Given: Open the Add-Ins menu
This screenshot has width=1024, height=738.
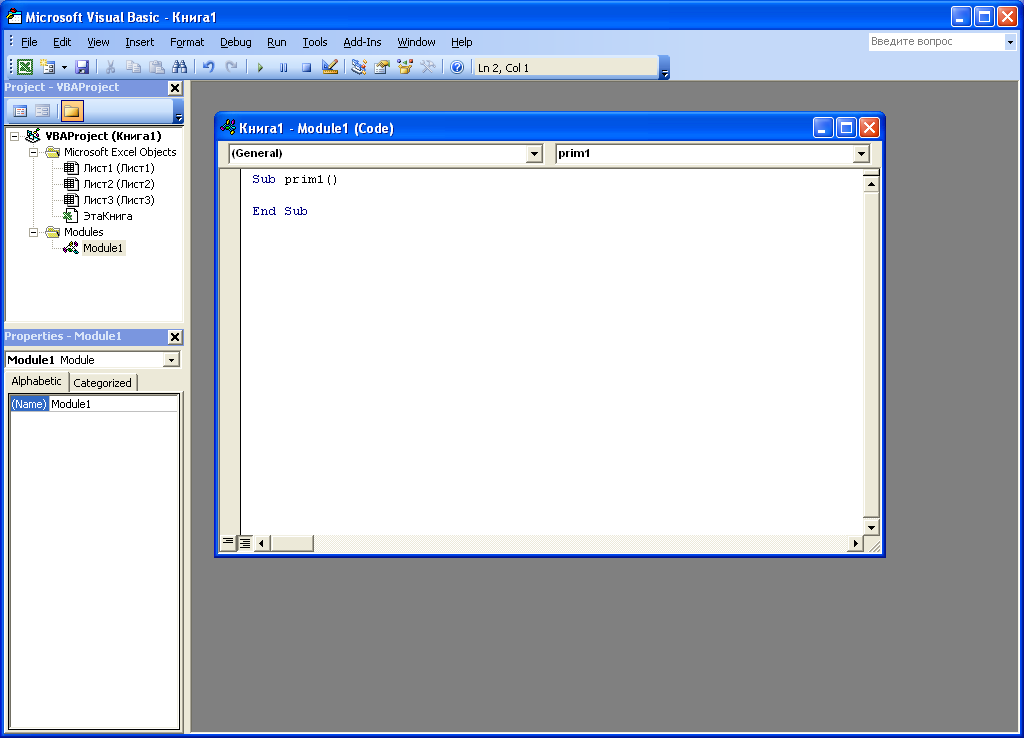Looking at the screenshot, I should click(362, 42).
